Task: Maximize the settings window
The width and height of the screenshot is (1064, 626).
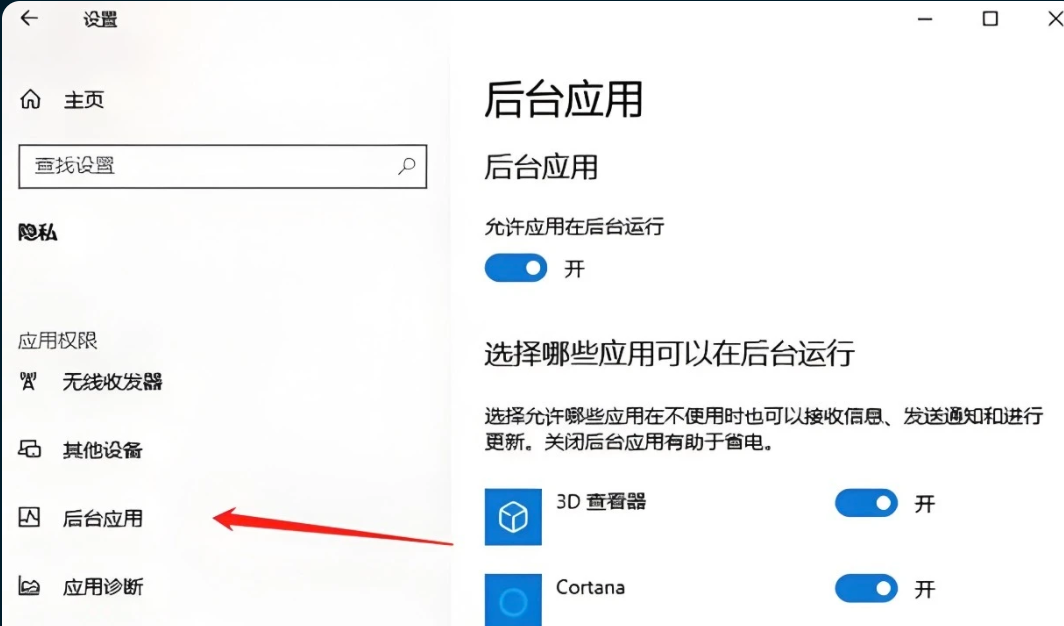Action: (990, 18)
